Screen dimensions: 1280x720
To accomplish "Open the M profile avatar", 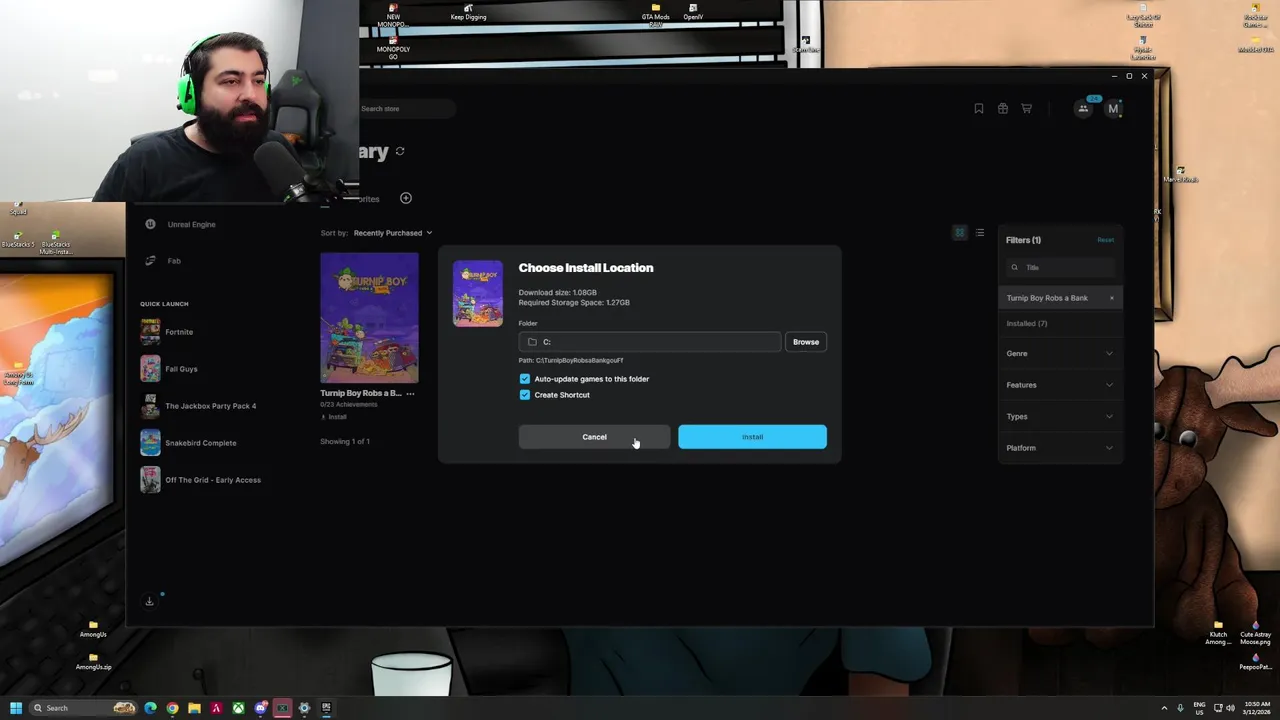I will tap(1113, 109).
